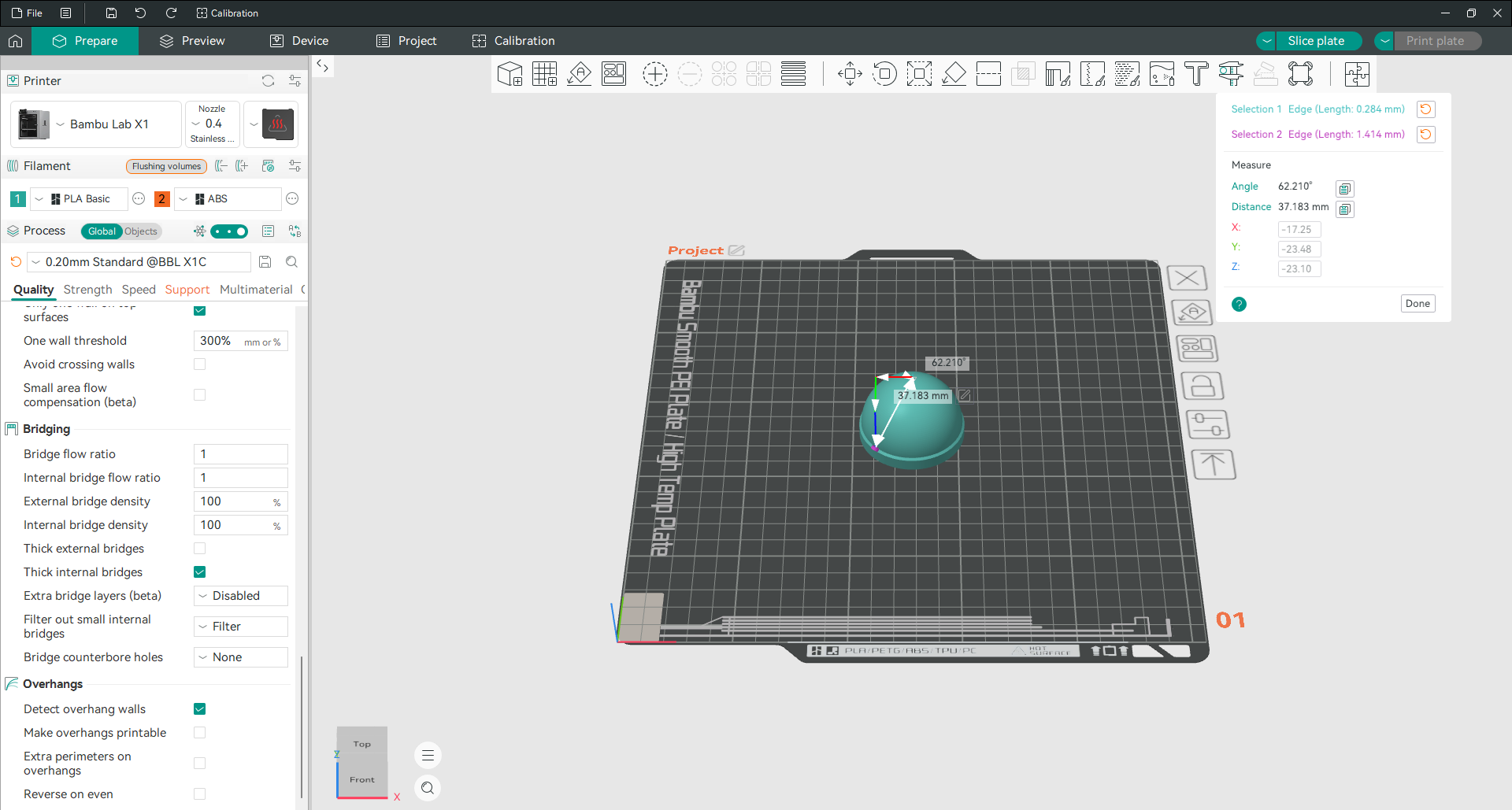Open the PLA Basic filament dropdown
This screenshot has width=1512, height=810.
point(77,199)
